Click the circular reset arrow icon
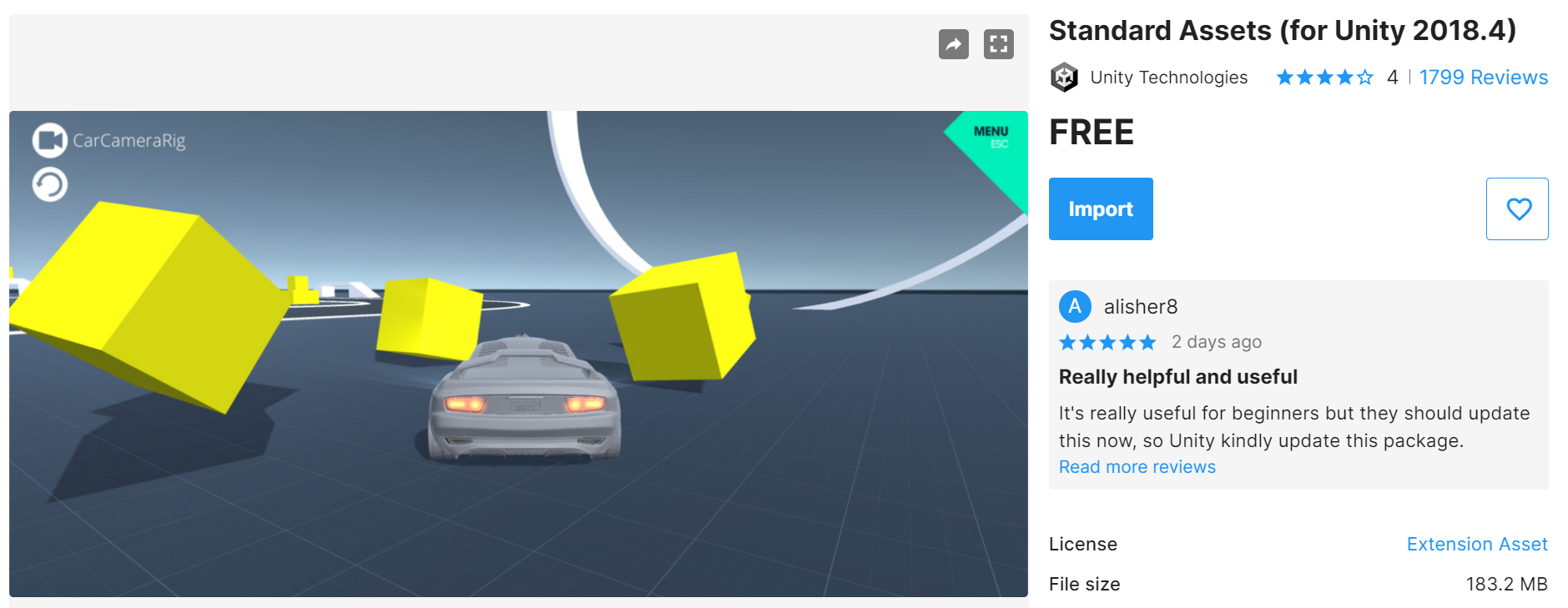 click(49, 184)
